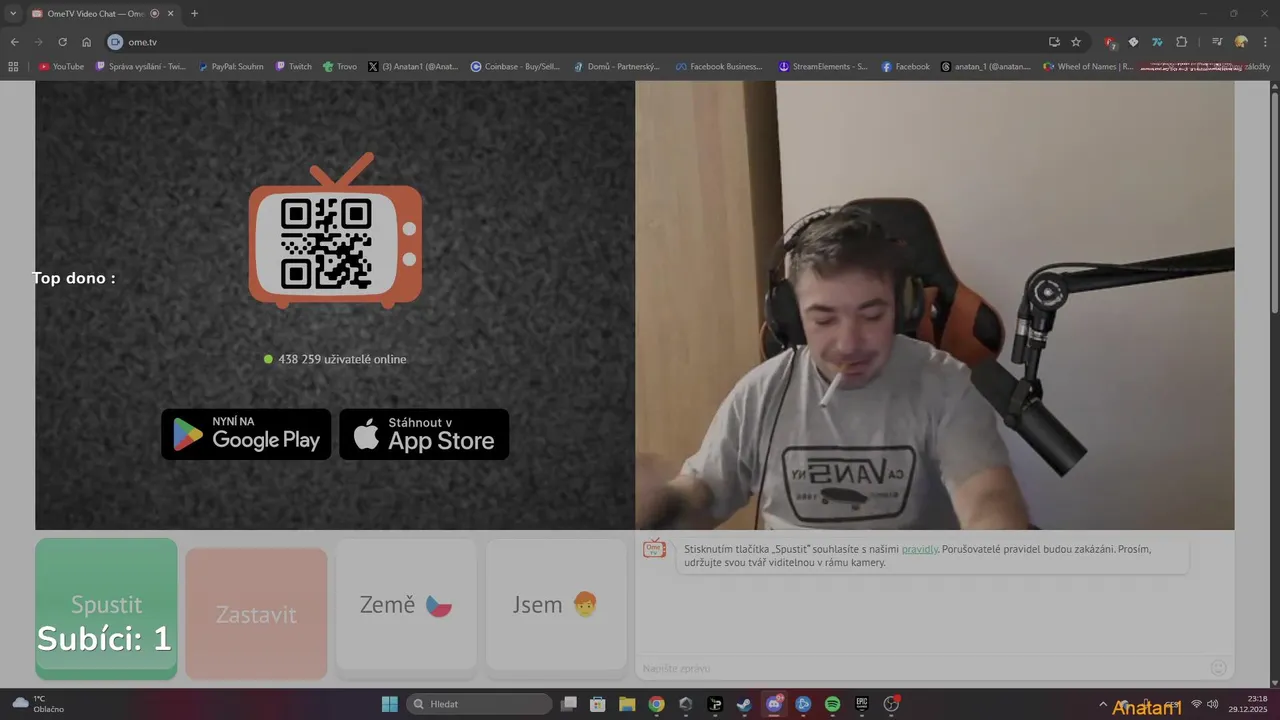Open the X (3) Anatan1 bookmark
This screenshot has width=1280, height=720.
pos(413,67)
